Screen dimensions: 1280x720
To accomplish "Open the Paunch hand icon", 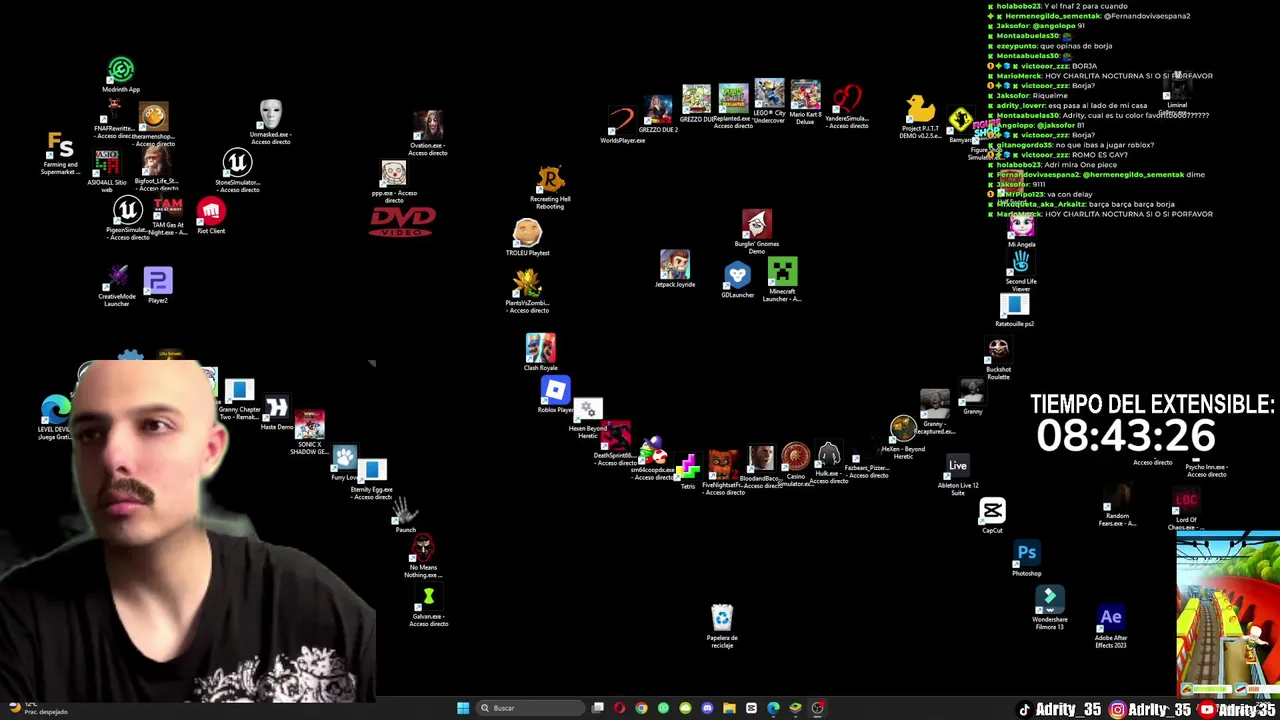I will pos(404,510).
